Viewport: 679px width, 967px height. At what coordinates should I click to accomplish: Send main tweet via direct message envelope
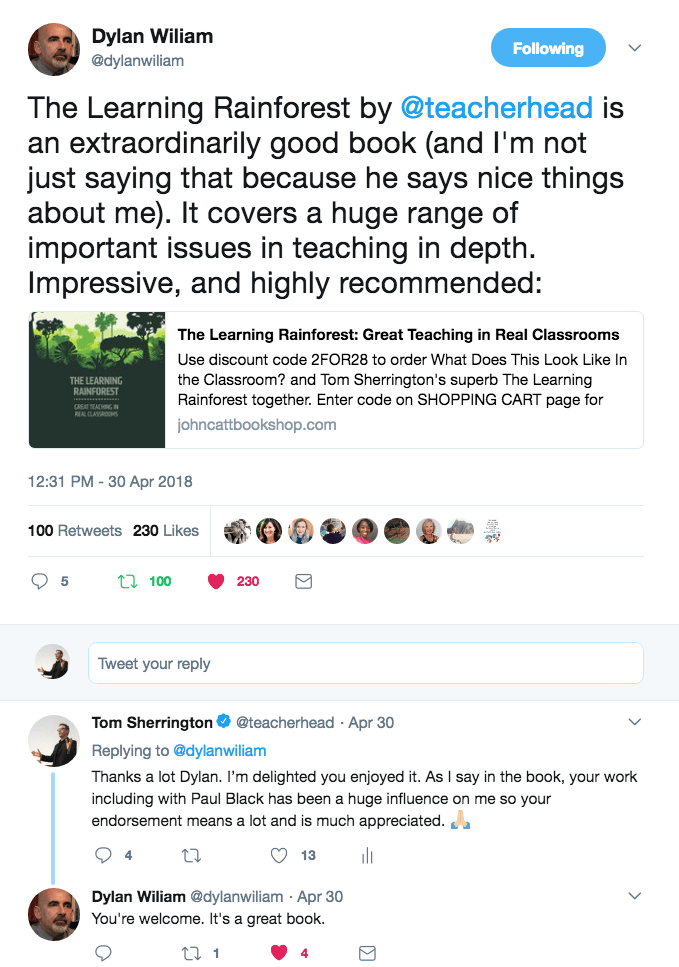(303, 581)
